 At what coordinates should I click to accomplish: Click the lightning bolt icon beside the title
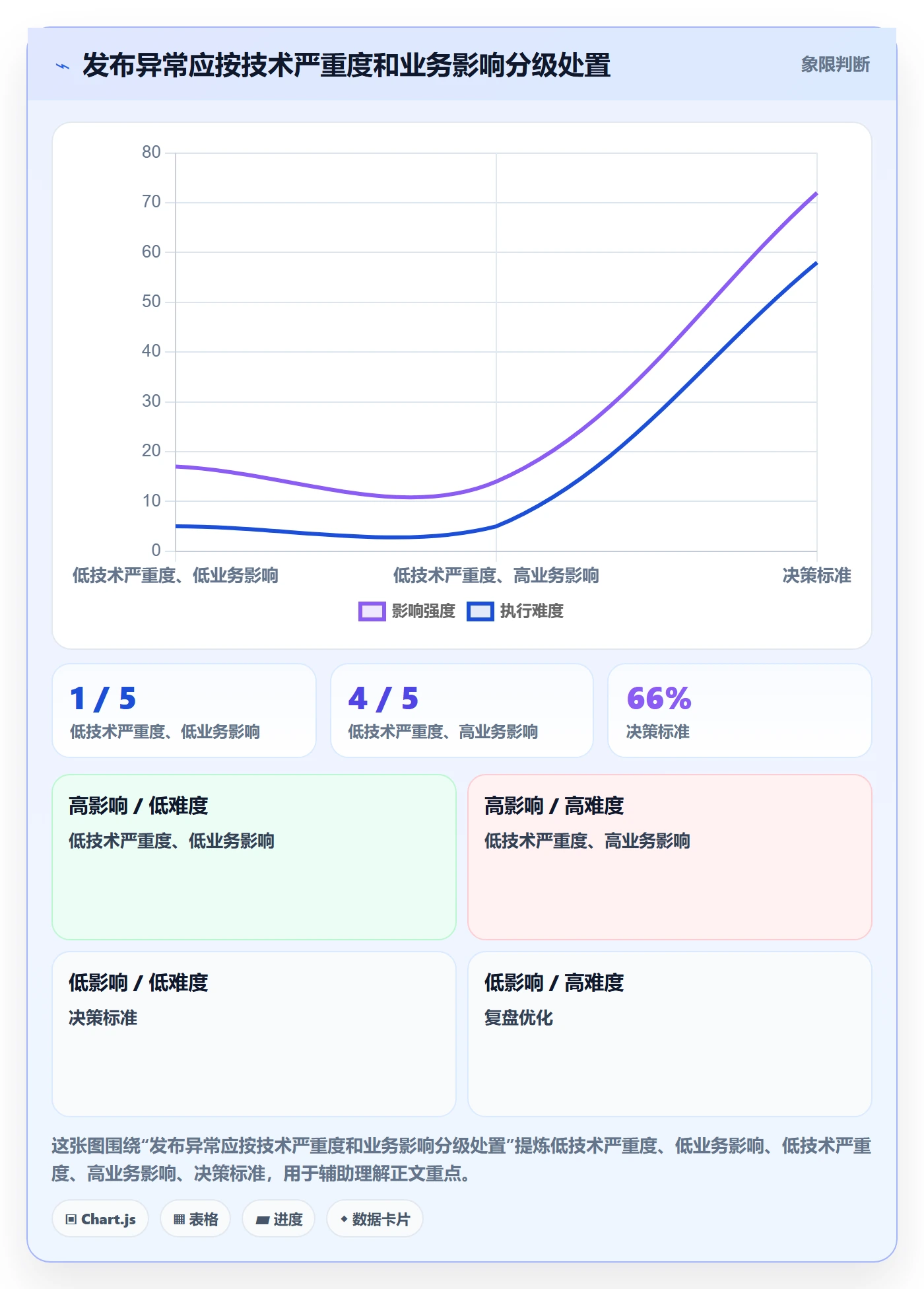tap(63, 66)
